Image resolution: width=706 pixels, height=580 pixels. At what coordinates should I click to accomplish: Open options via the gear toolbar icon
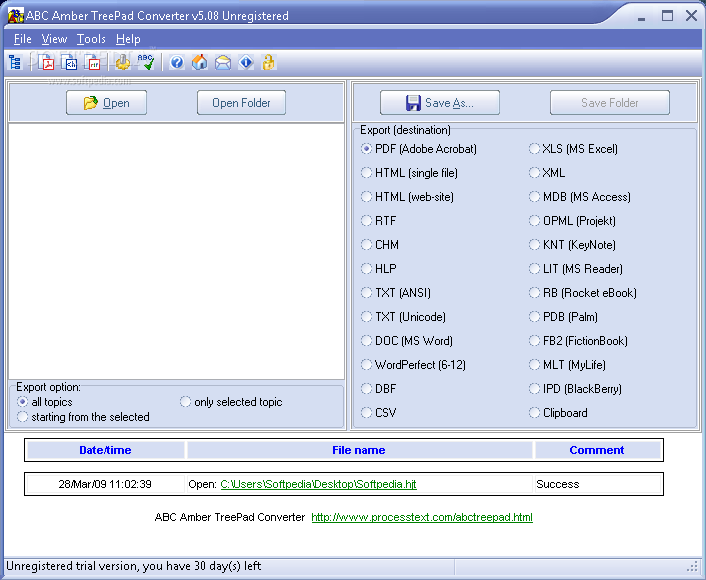122,62
